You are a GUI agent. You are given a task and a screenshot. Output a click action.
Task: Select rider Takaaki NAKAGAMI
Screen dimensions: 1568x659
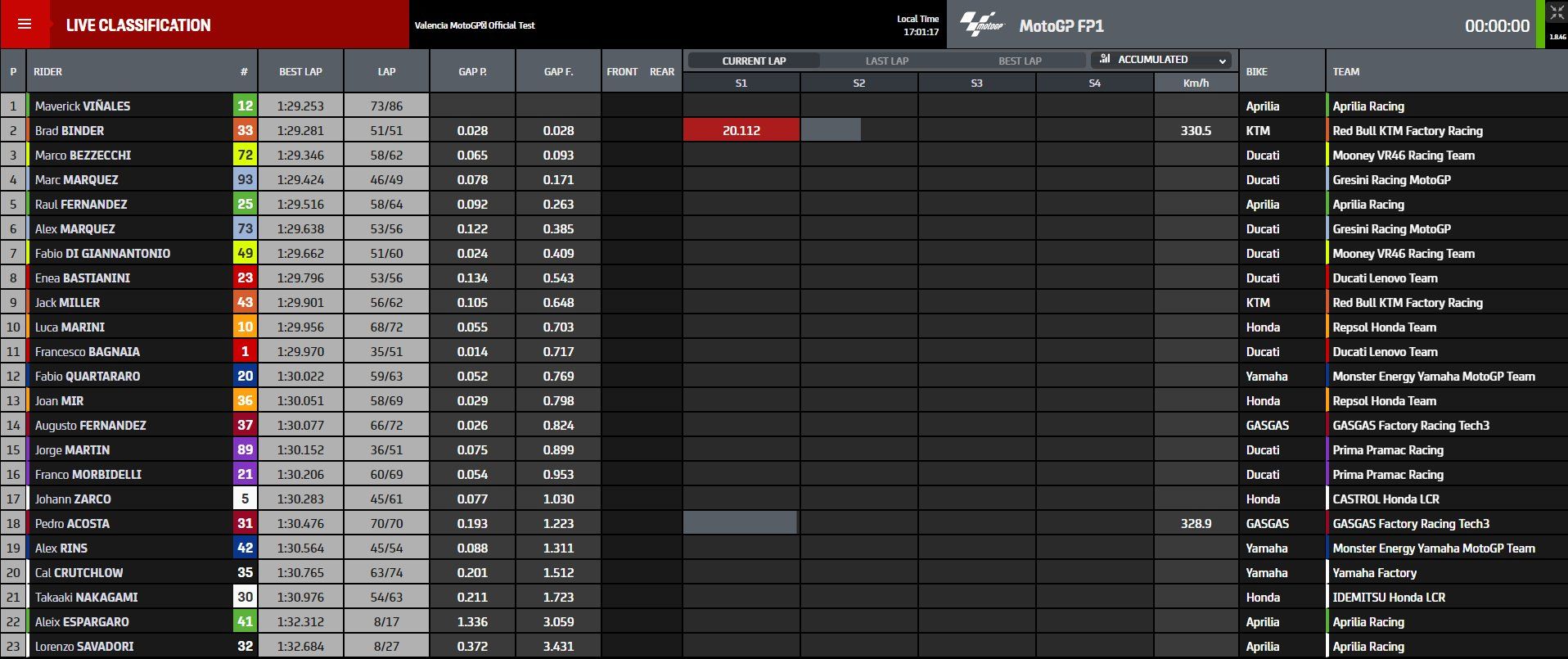pyautogui.click(x=86, y=597)
